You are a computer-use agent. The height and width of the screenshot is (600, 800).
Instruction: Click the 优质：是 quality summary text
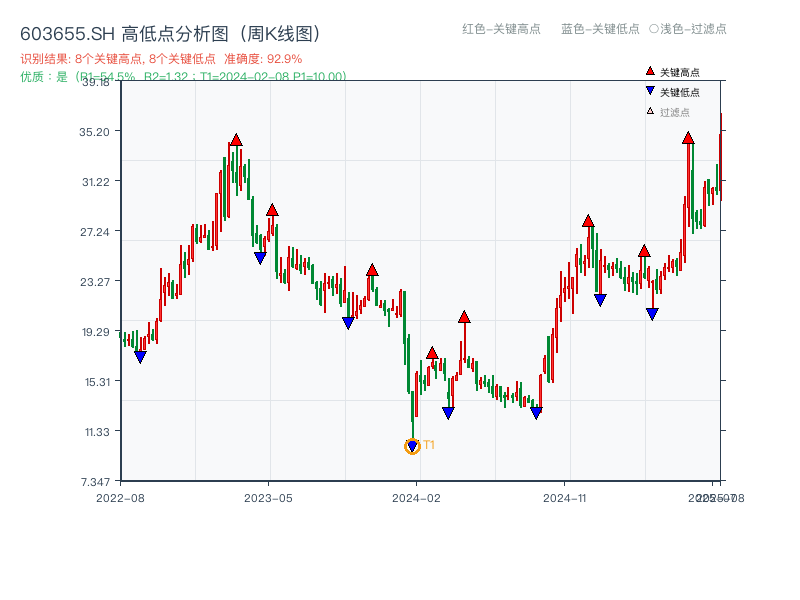40,74
